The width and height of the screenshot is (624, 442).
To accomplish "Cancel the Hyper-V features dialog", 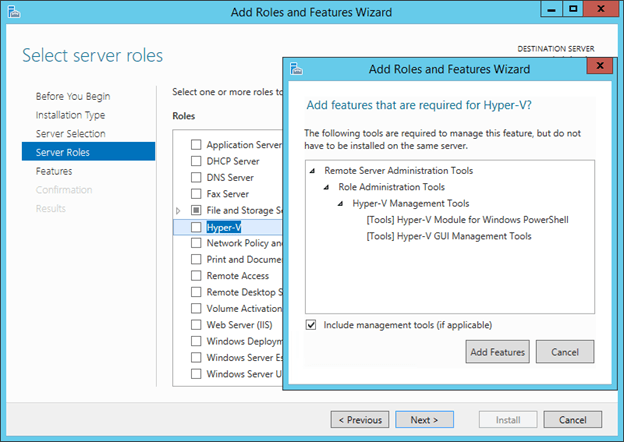I will pos(564,352).
